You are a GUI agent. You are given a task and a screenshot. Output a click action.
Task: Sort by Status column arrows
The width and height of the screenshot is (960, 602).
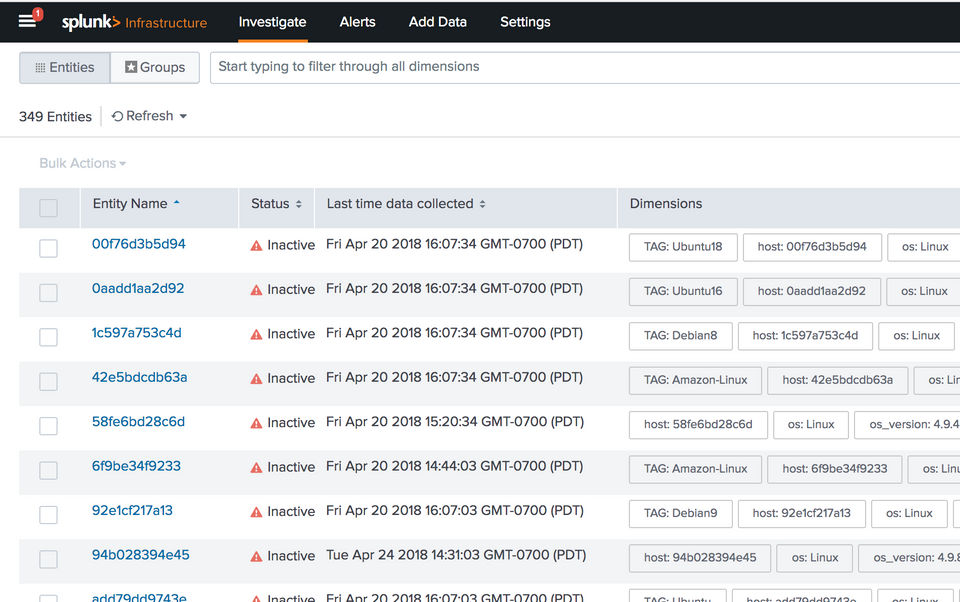point(299,204)
